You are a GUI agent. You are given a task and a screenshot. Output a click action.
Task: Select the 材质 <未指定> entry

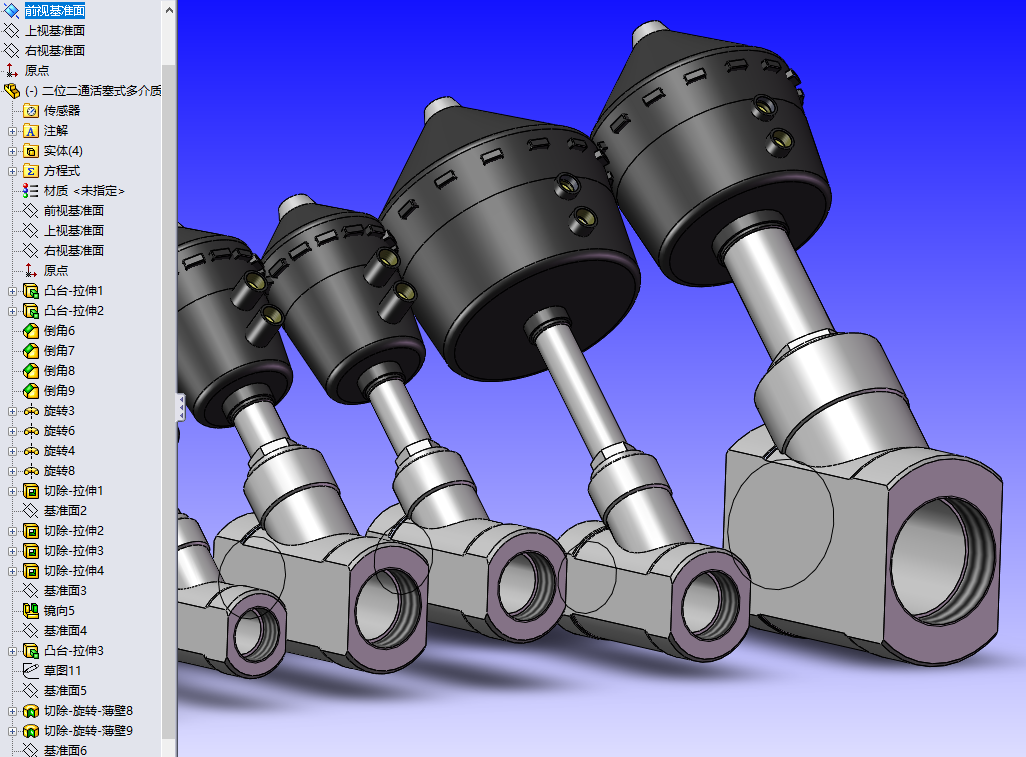tap(84, 191)
